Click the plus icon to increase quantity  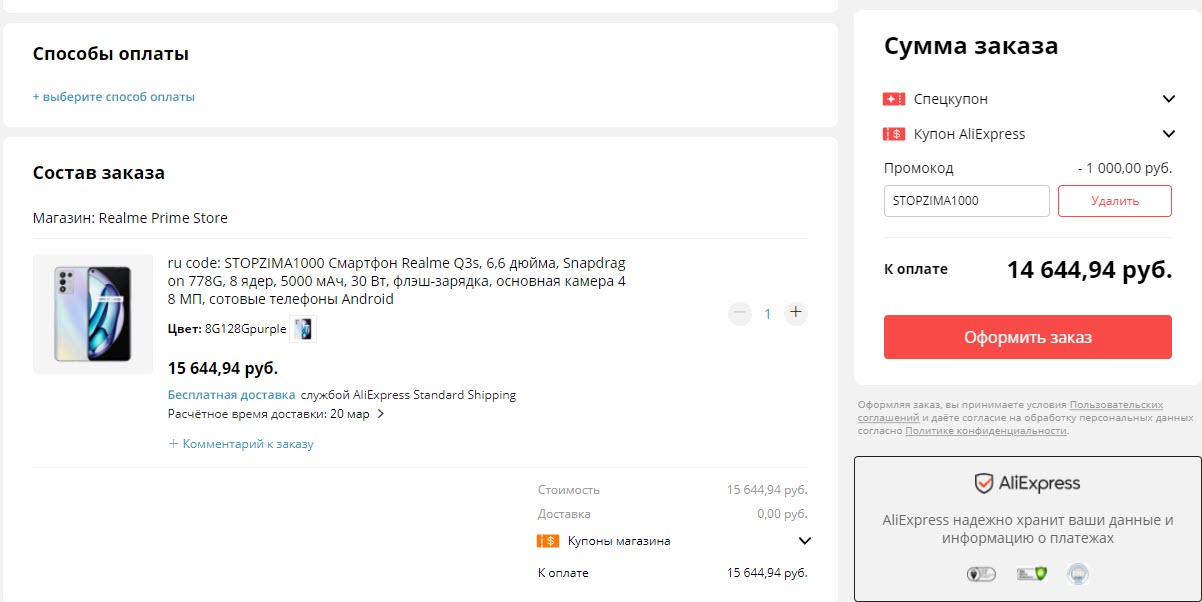pos(795,313)
